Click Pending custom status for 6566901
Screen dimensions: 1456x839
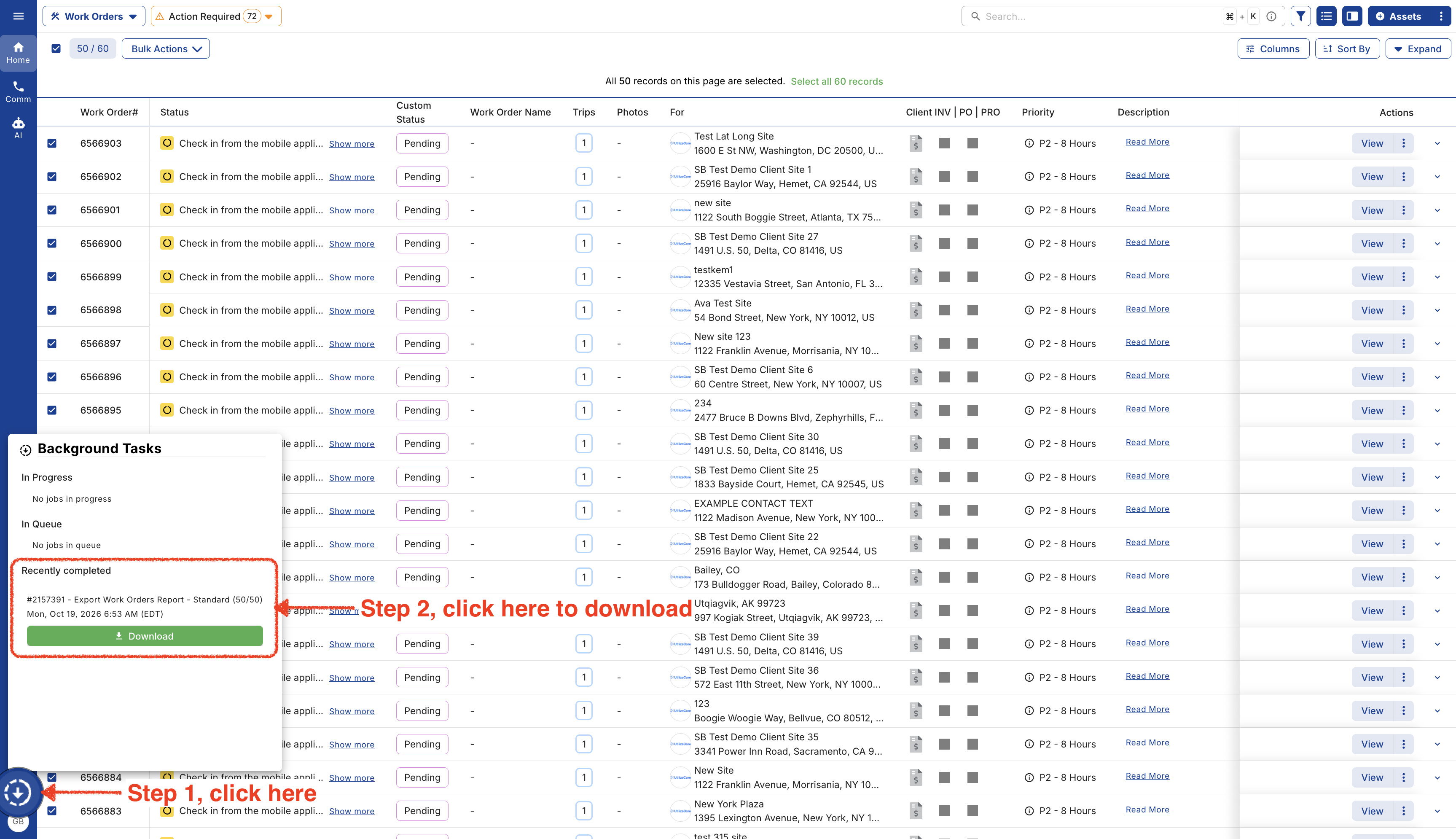422,210
